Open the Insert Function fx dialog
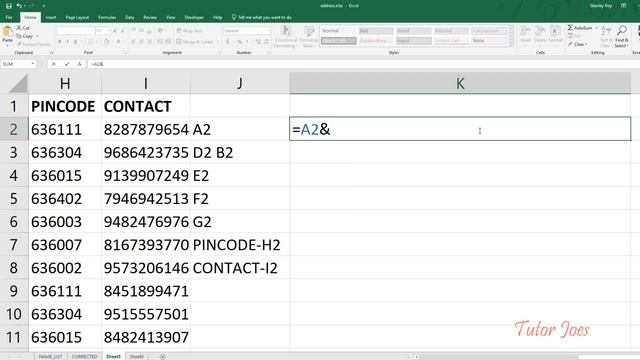The width and height of the screenshot is (640, 360). click(79, 64)
